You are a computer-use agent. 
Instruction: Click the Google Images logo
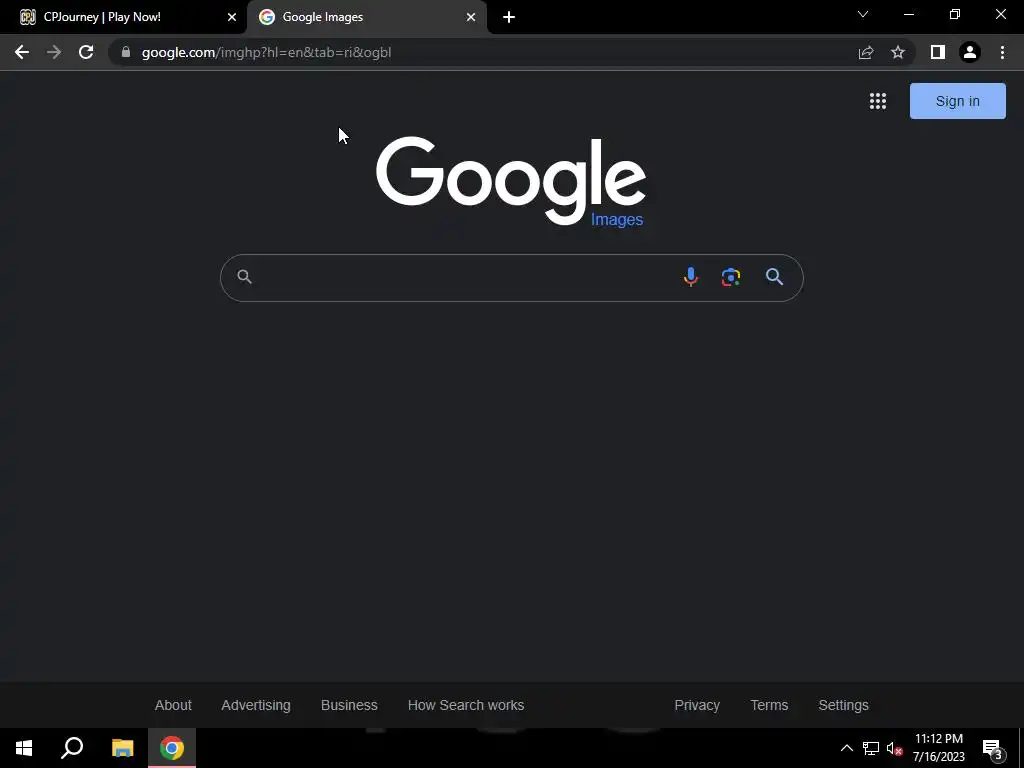click(x=511, y=182)
